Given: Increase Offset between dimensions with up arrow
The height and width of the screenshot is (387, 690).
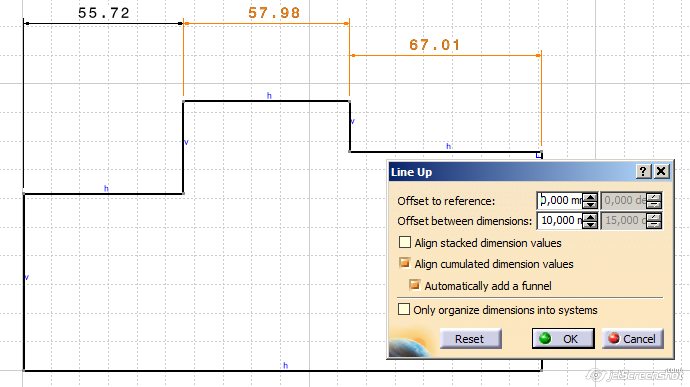Looking at the screenshot, I should [590, 217].
